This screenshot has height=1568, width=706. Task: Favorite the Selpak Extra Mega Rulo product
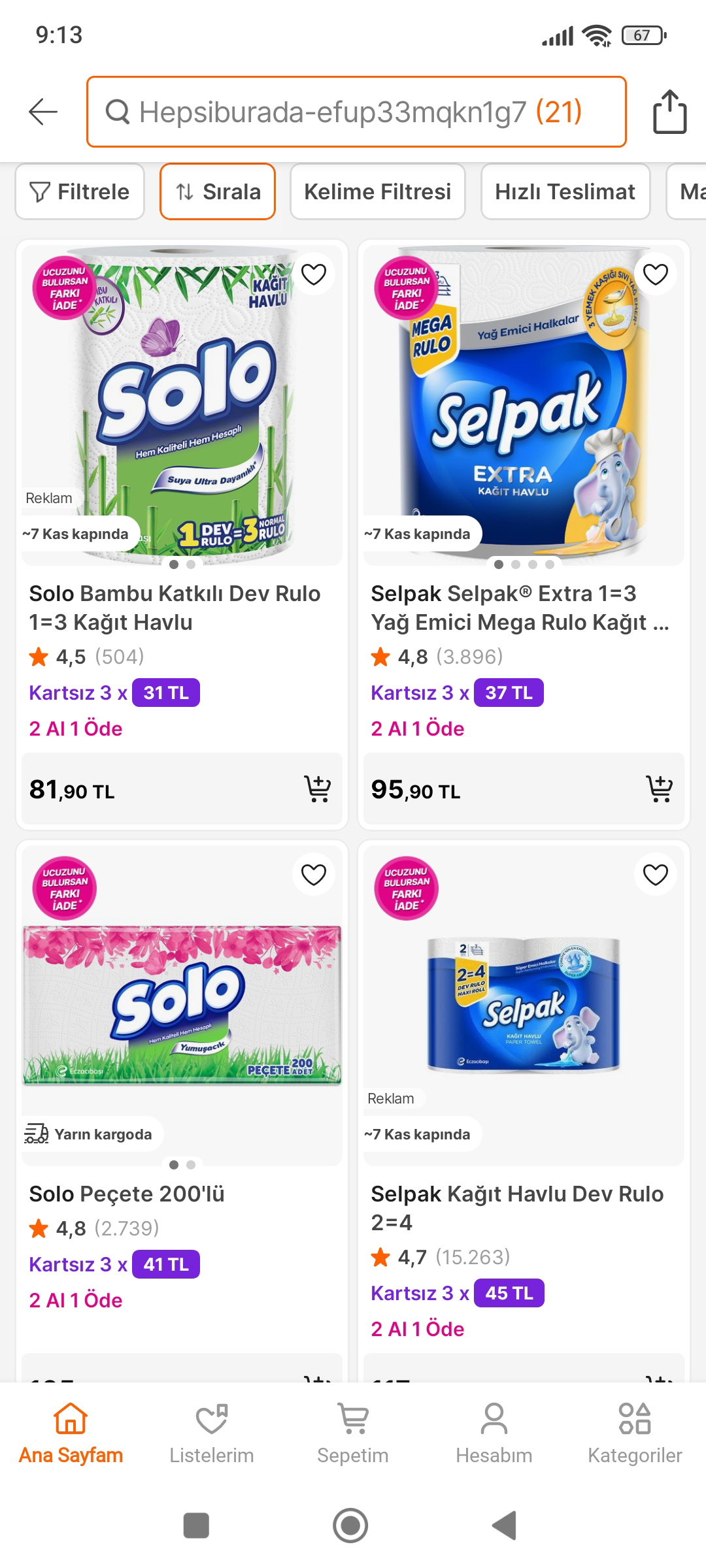656,274
